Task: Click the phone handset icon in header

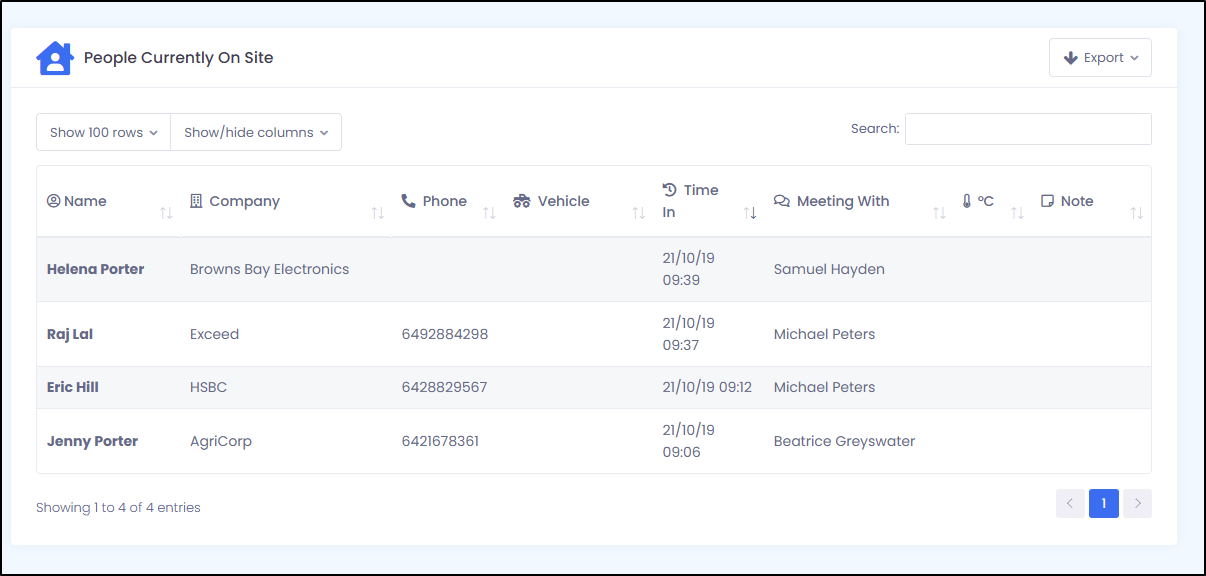Action: tap(408, 201)
